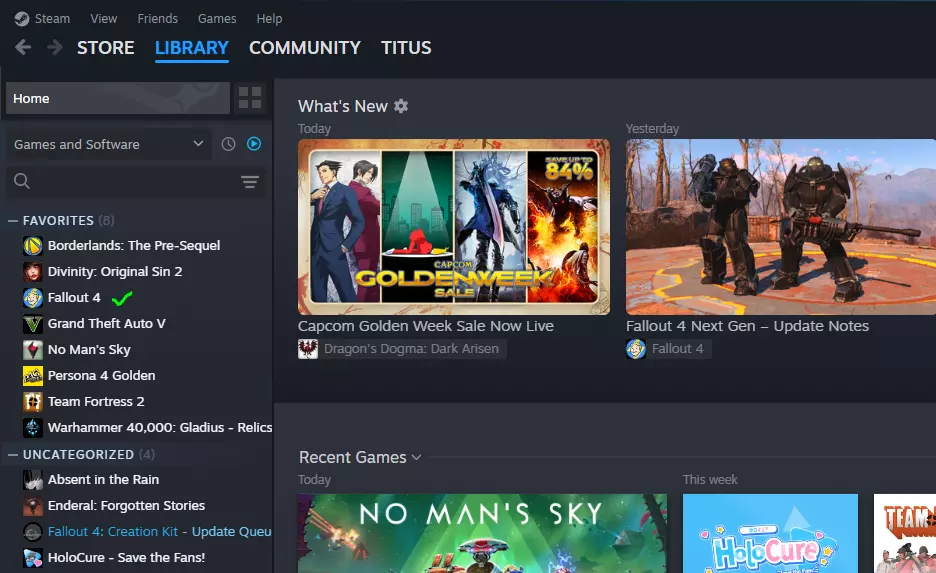
Task: Click Absent in the Rain icon
Action: tap(33, 479)
